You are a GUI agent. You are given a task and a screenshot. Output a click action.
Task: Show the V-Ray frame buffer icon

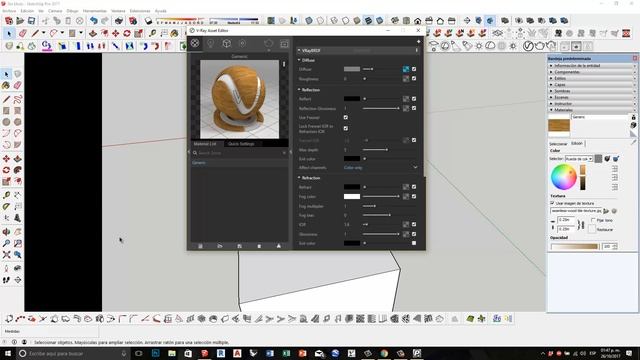(284, 43)
